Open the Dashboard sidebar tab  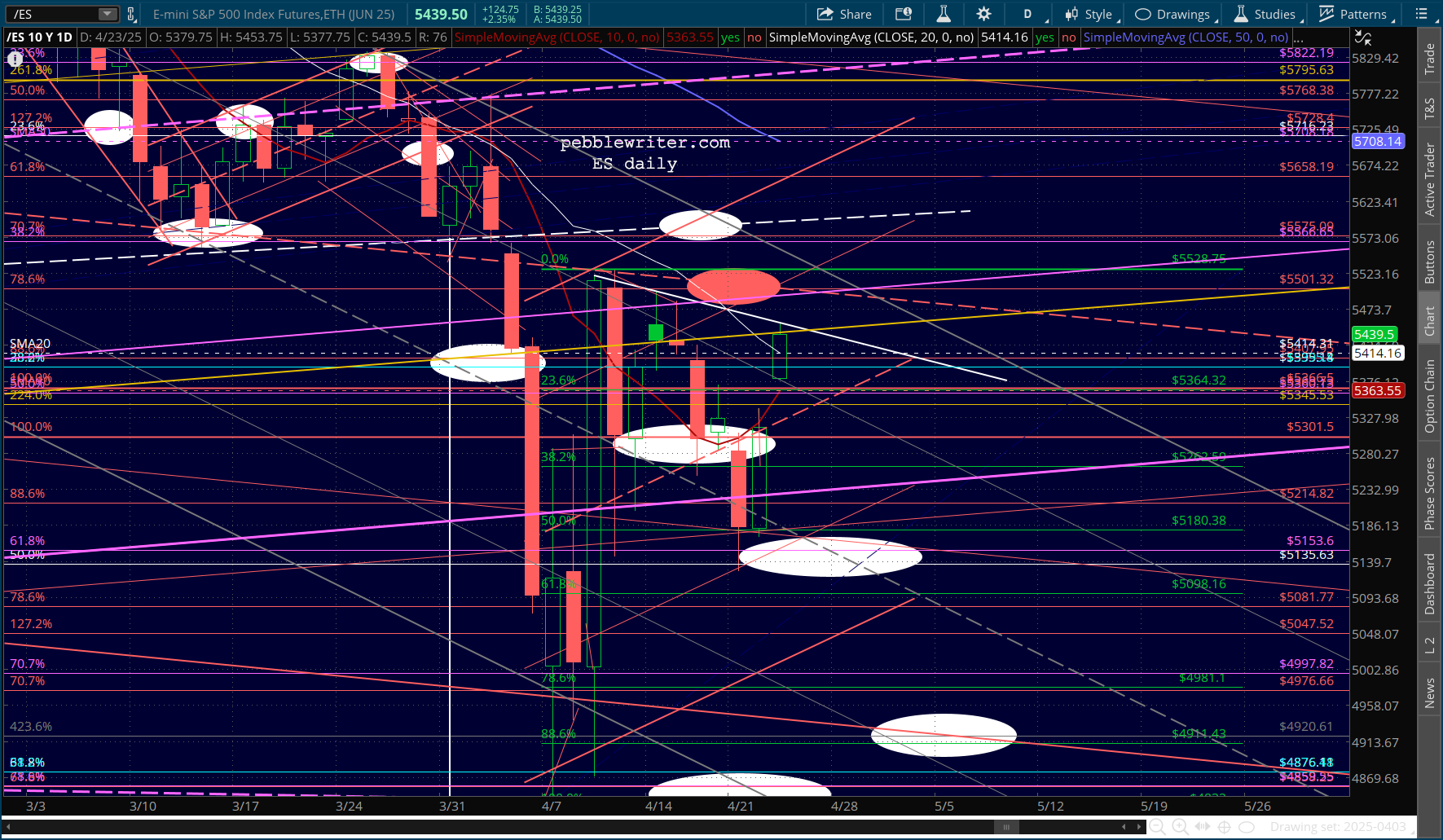pyautogui.click(x=1429, y=583)
